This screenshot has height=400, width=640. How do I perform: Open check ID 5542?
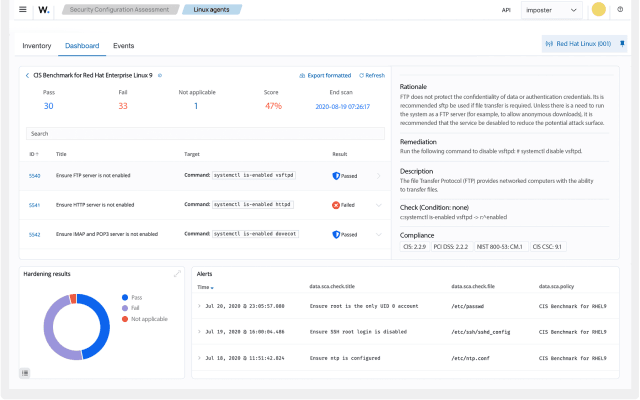[35, 235]
